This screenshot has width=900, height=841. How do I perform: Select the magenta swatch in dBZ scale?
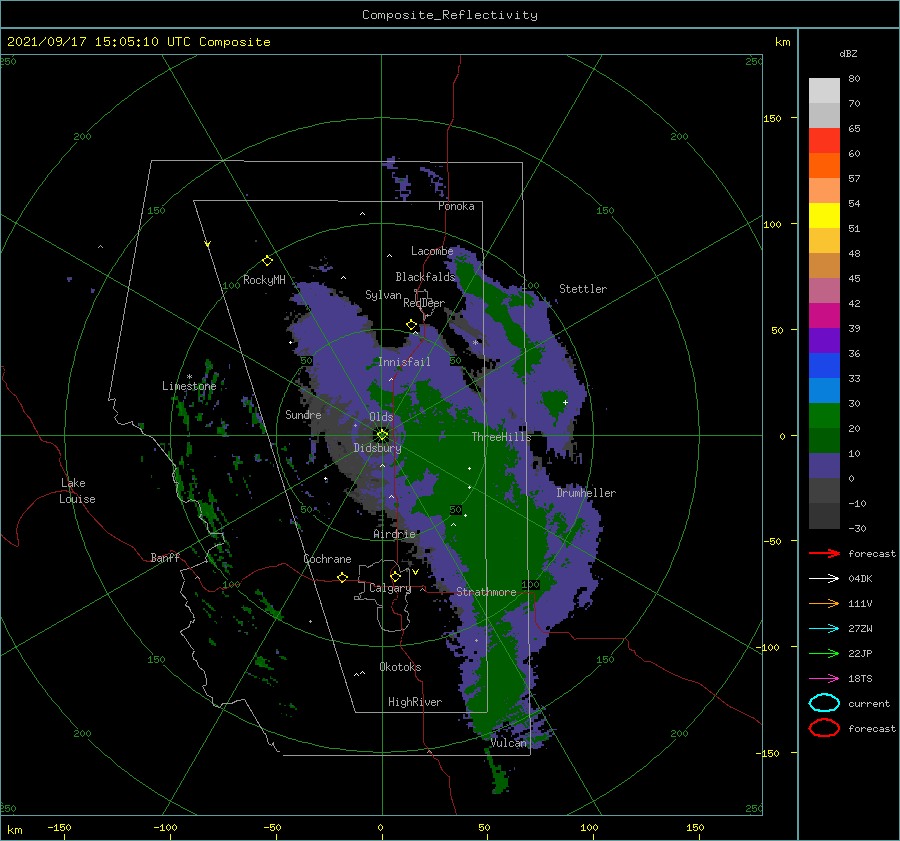point(824,315)
